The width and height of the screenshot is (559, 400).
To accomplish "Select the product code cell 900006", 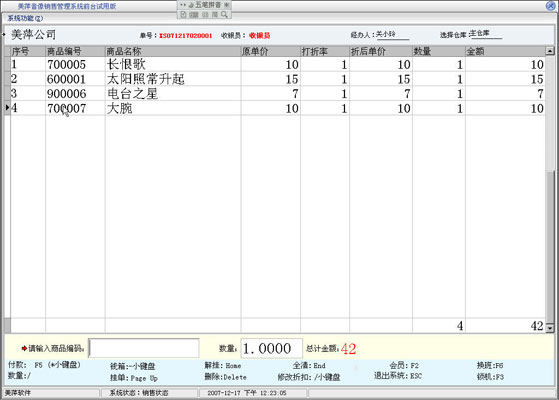I will [75, 94].
